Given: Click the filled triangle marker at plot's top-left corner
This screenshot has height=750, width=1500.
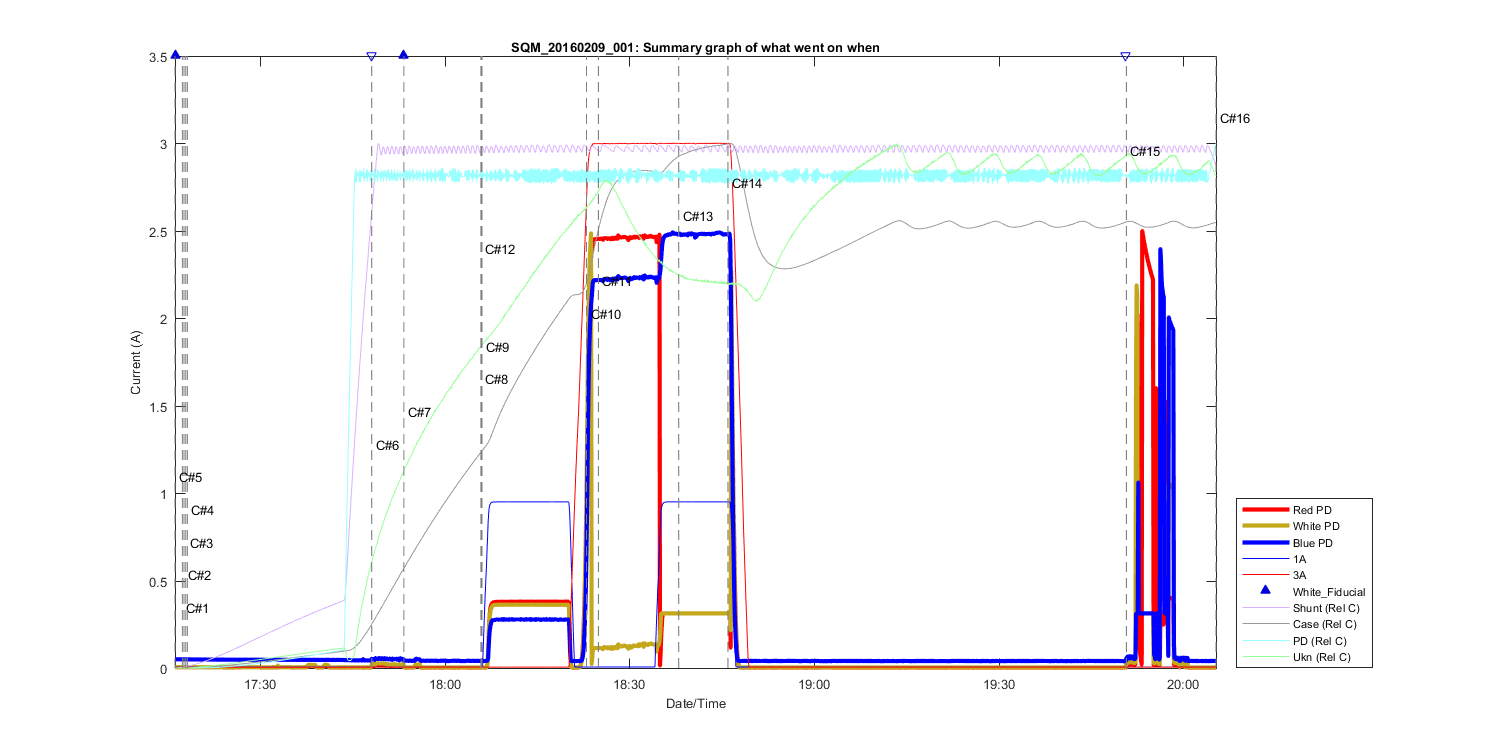Looking at the screenshot, I should (x=175, y=55).
